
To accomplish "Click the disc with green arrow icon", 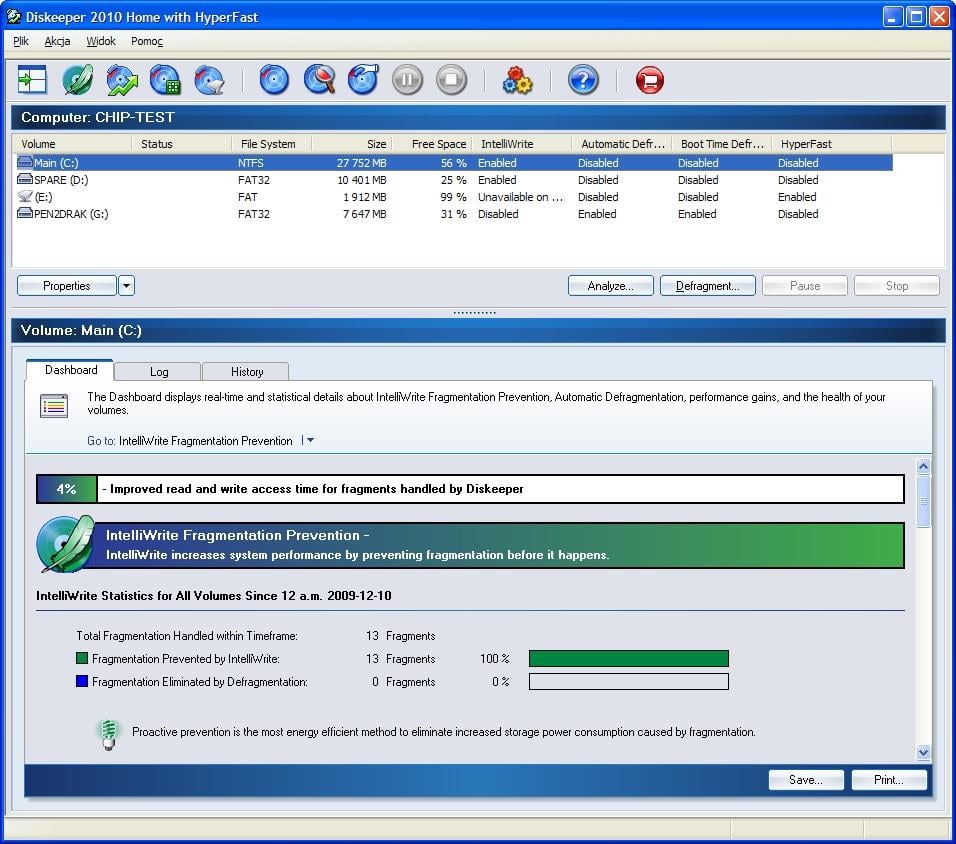I will [121, 80].
